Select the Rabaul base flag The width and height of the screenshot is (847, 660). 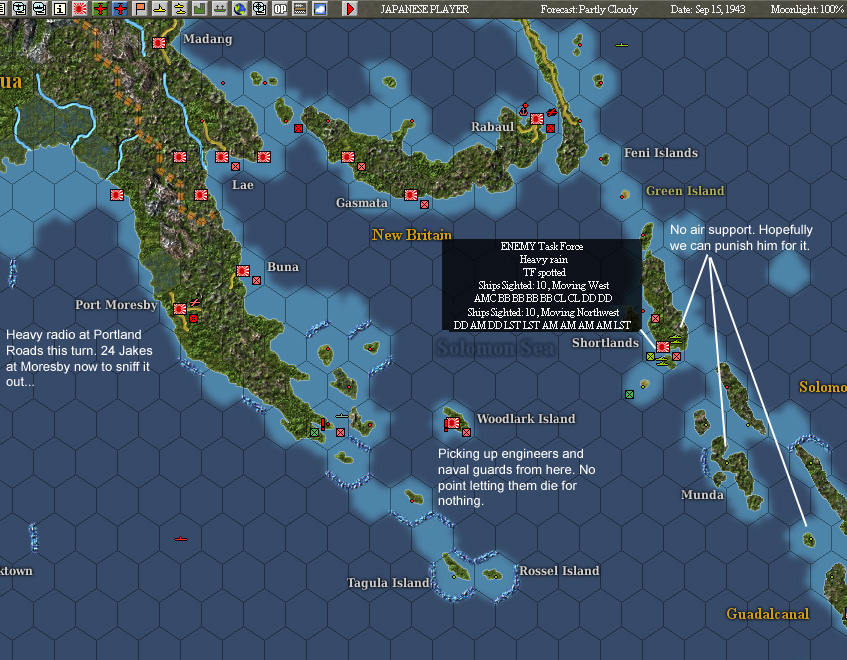536,119
